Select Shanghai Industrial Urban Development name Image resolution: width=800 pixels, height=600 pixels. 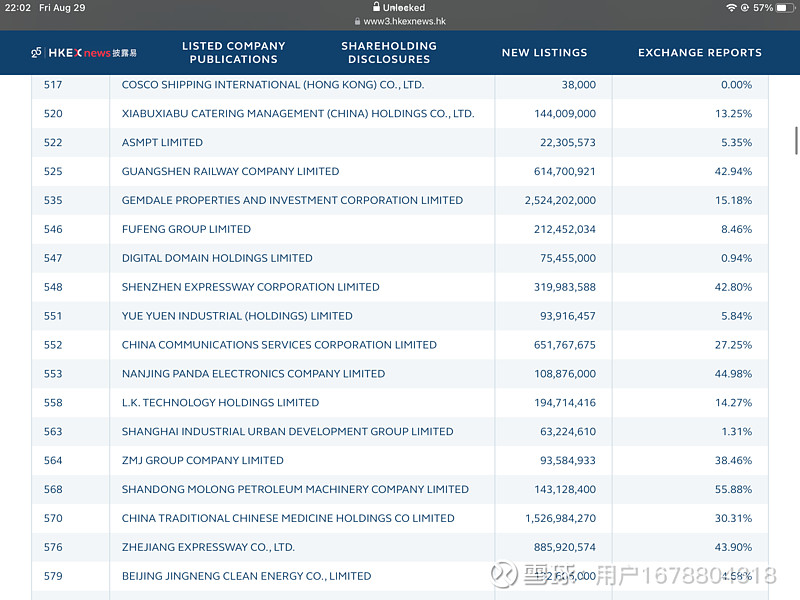[x=287, y=432]
